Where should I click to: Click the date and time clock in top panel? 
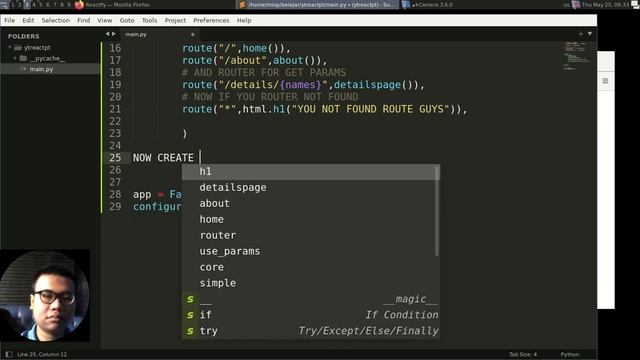605,5
